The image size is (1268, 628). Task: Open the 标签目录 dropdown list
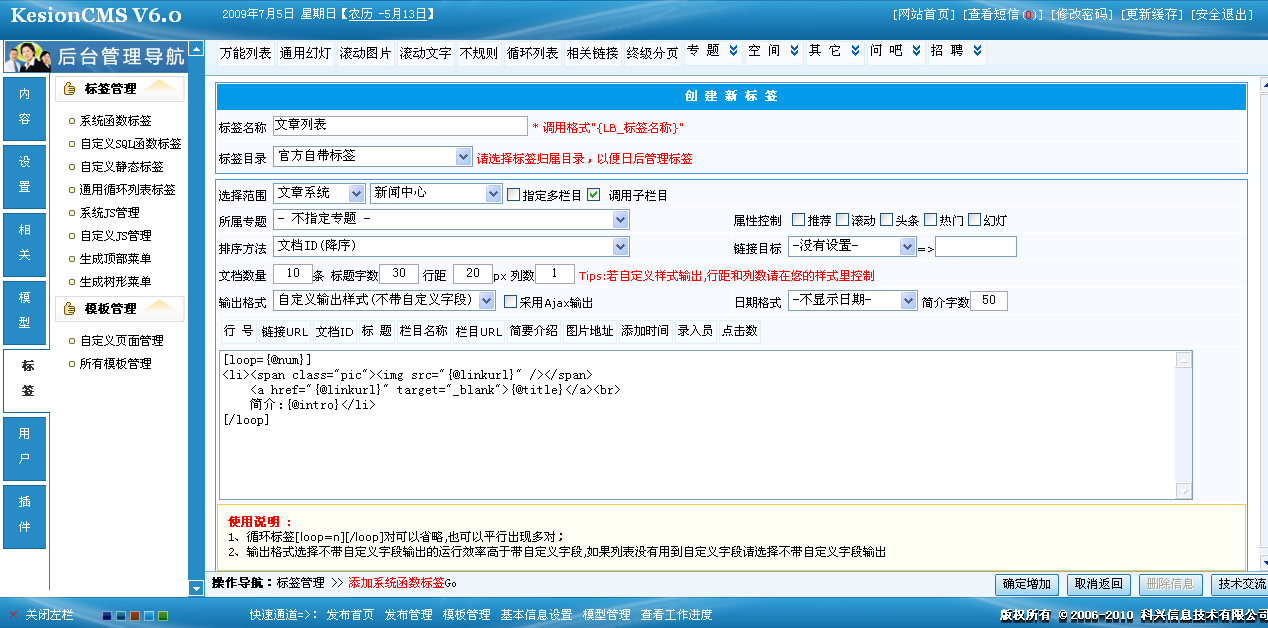tap(463, 157)
